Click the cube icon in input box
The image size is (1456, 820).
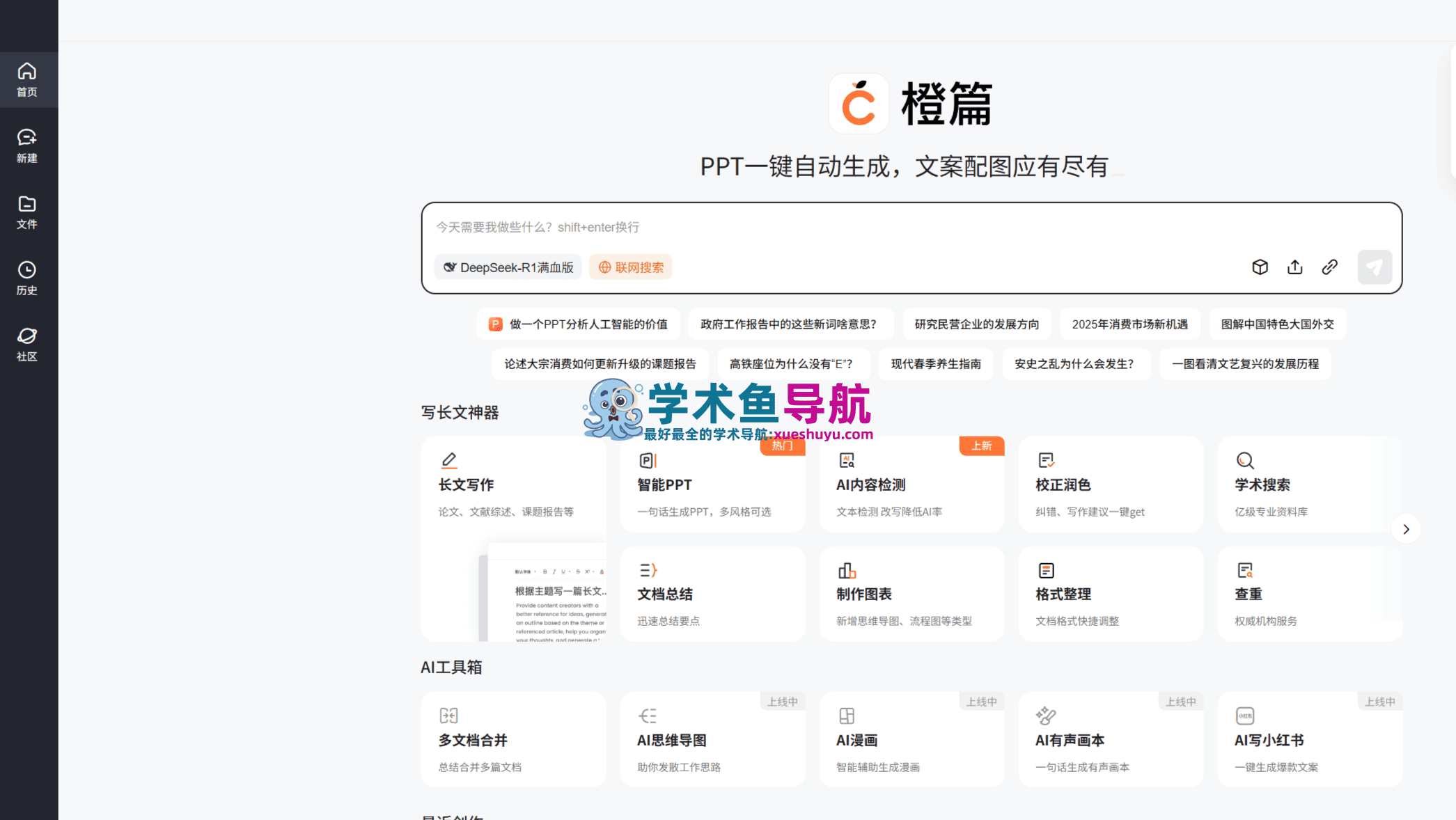1260,267
